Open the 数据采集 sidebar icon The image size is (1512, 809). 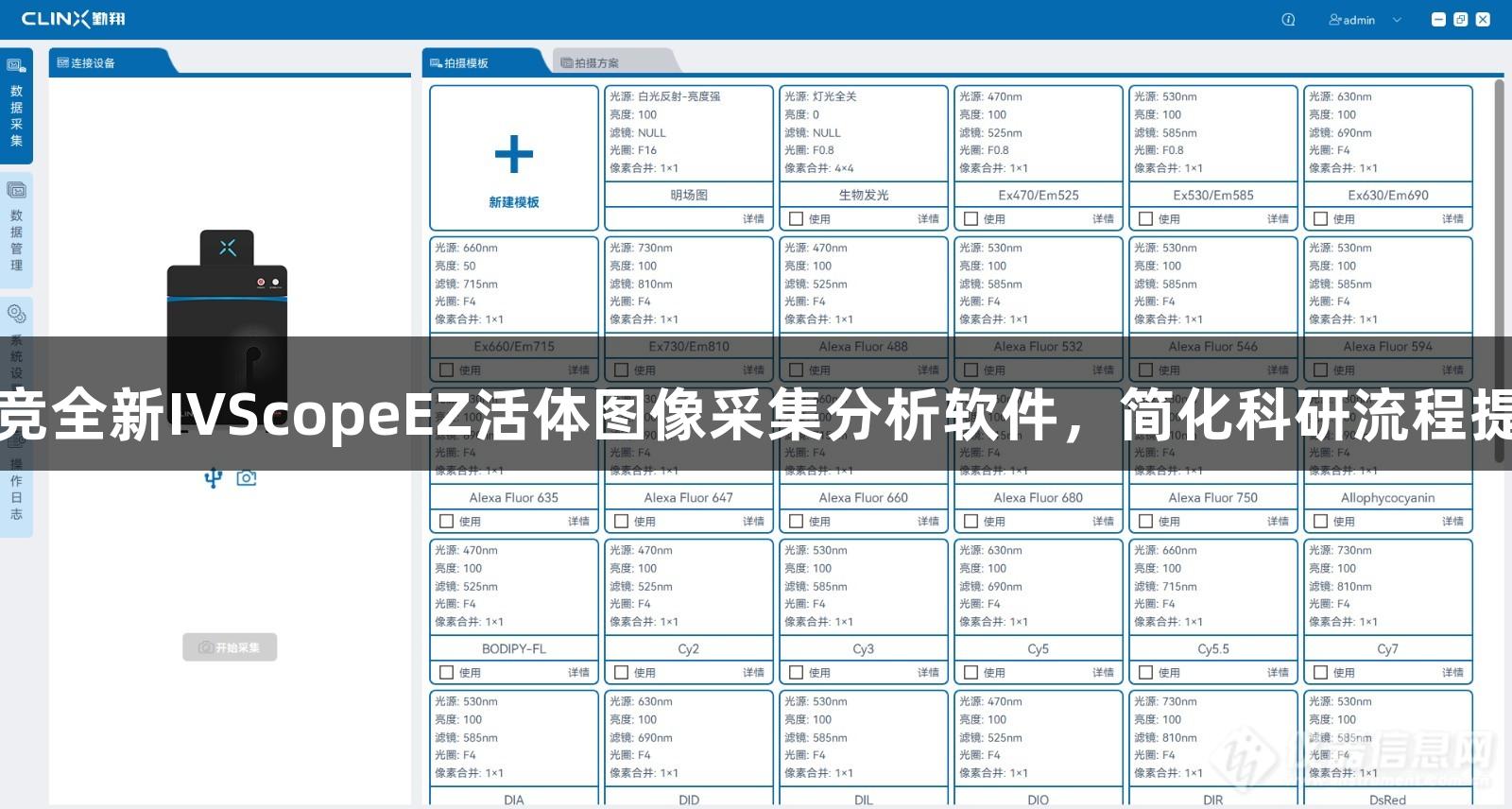(16, 66)
